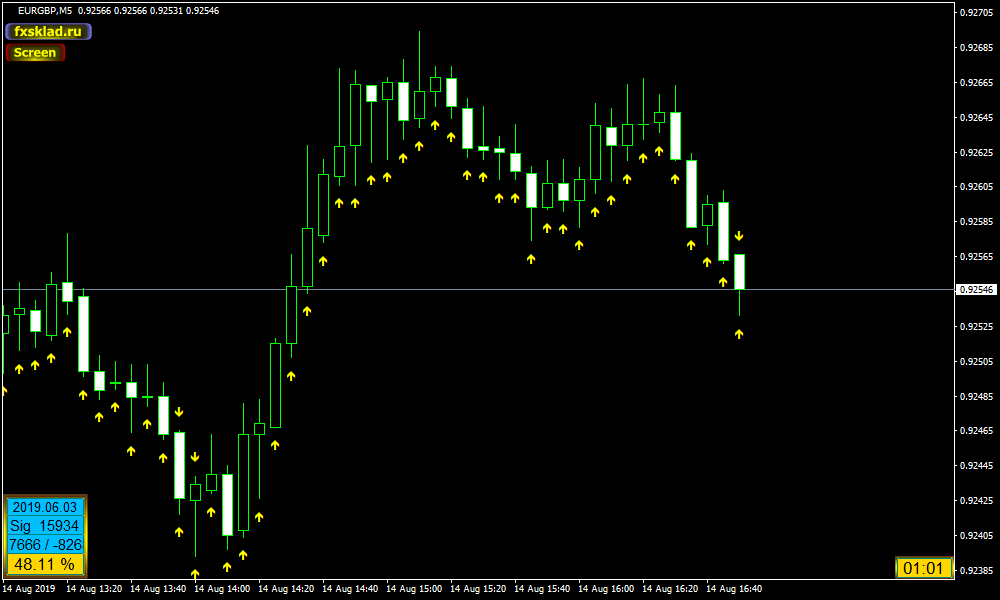
Task: Click the 48.11 % win rate box
Action: [45, 564]
